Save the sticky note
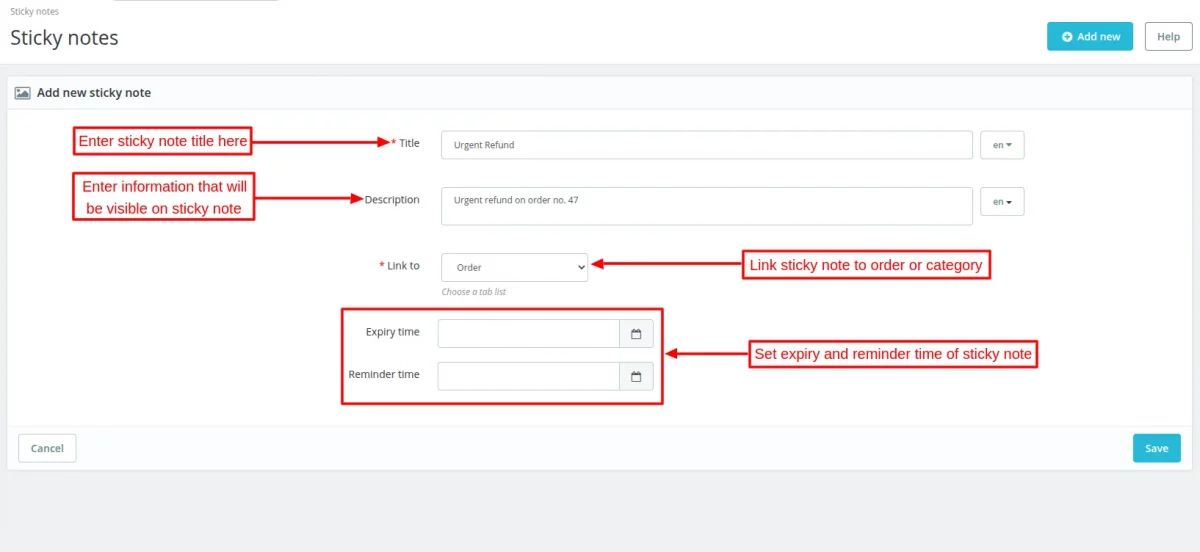This screenshot has height=552, width=1200. 1156,448
